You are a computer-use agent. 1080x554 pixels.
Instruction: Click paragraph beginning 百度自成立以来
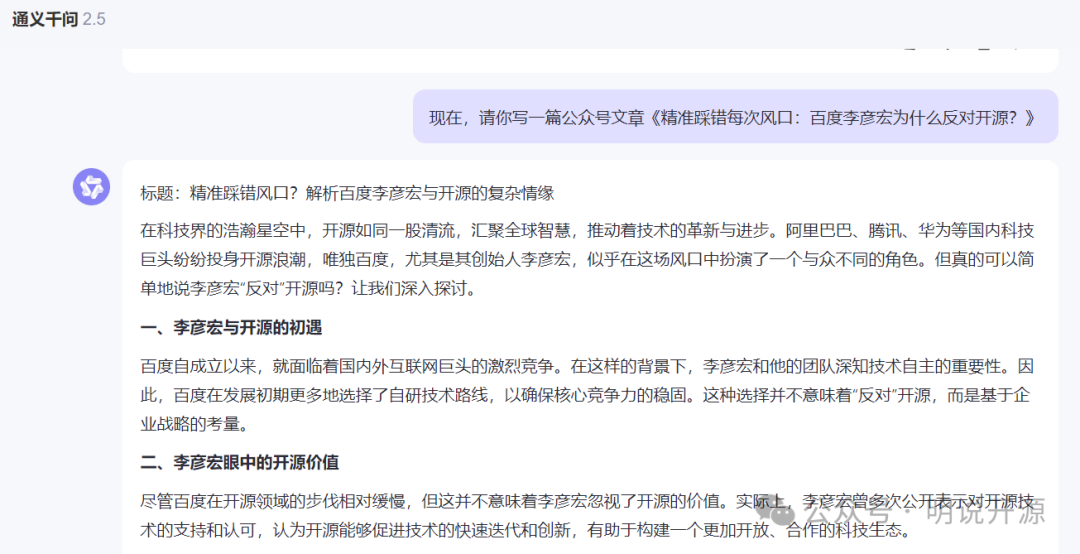[588, 395]
